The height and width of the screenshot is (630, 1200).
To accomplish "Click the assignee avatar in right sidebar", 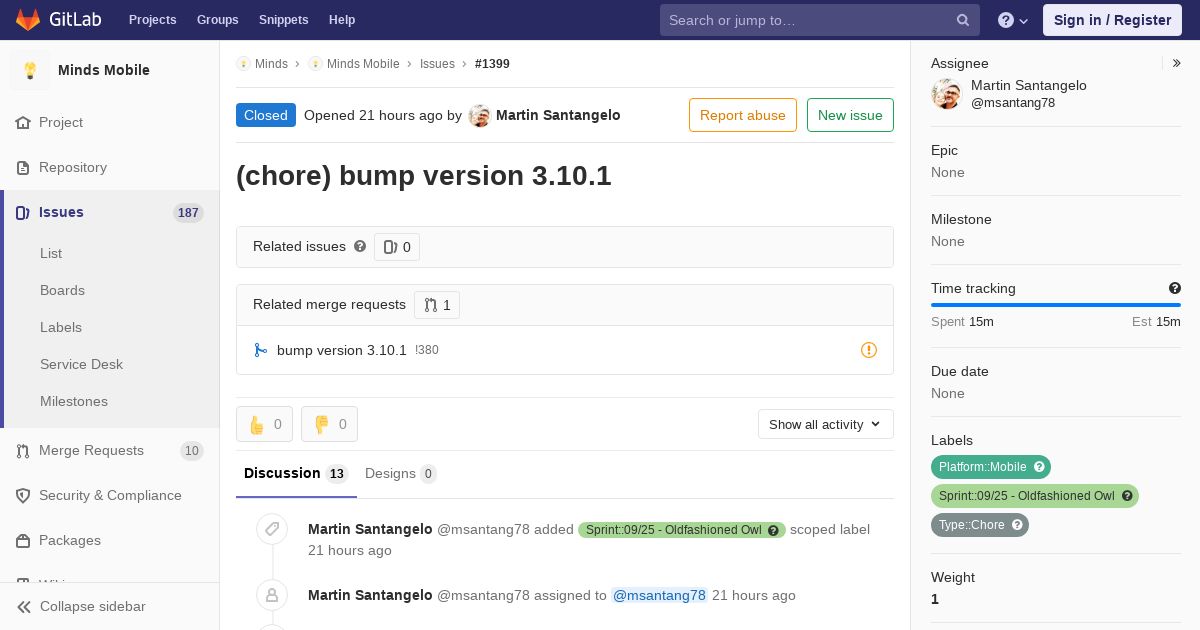I will click(x=946, y=94).
